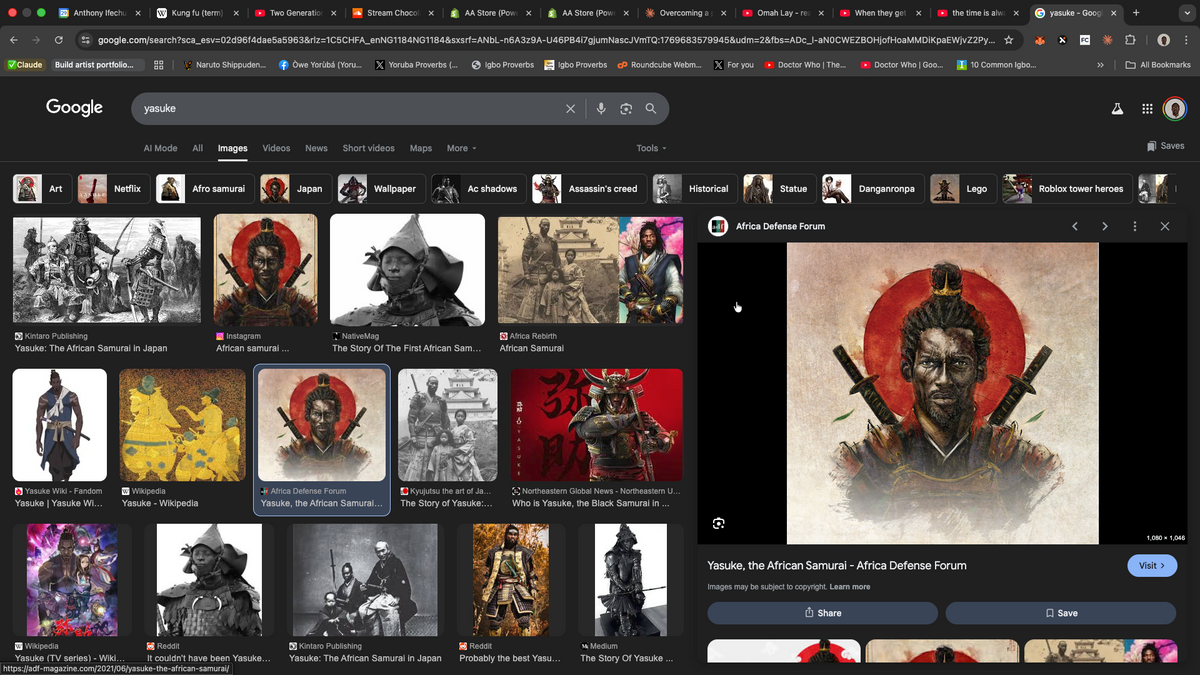The height and width of the screenshot is (675, 1200).
Task: Search inside image with Lens icon on preview
Action: click(718, 523)
